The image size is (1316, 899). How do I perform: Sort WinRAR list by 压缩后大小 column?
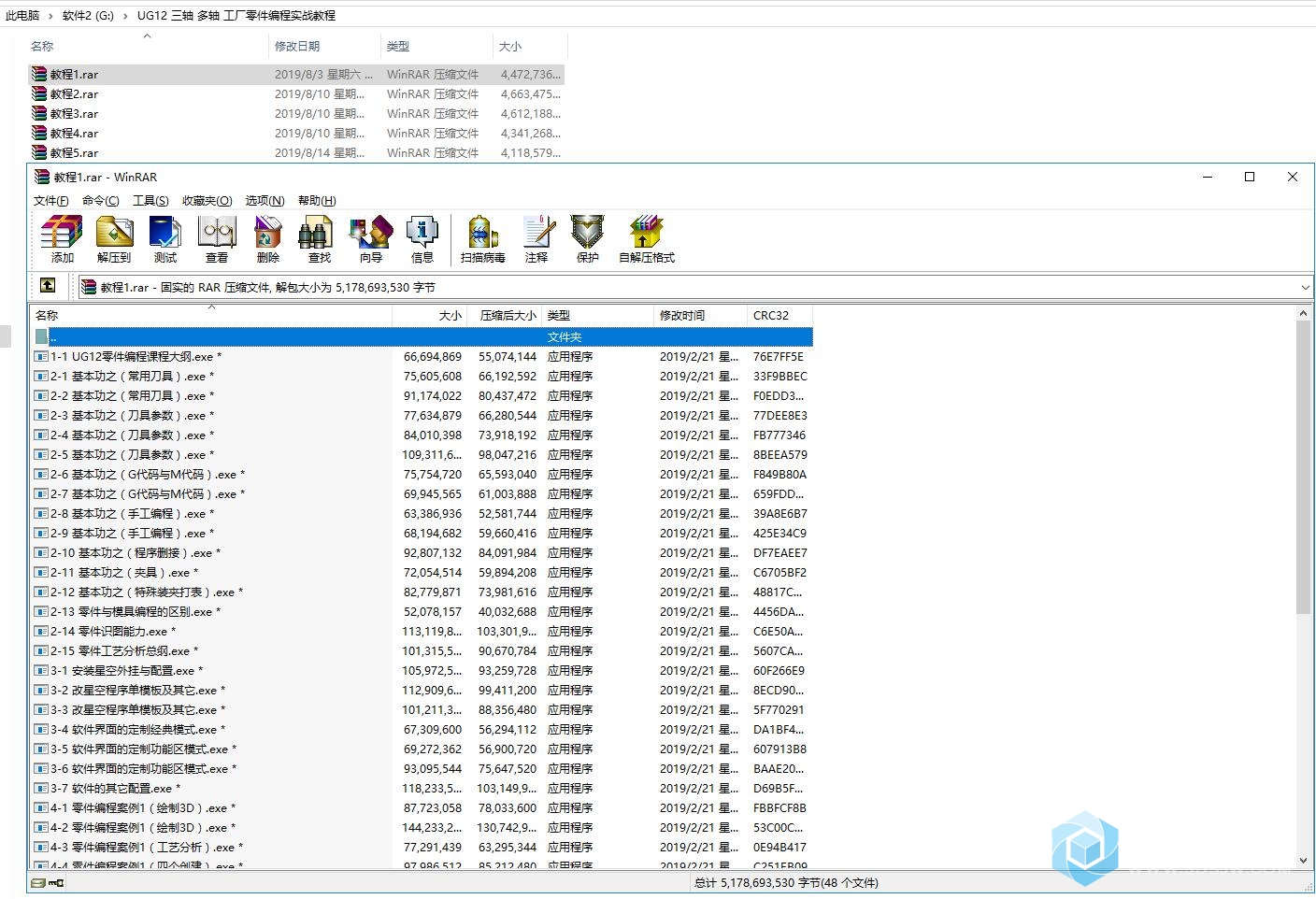point(504,316)
